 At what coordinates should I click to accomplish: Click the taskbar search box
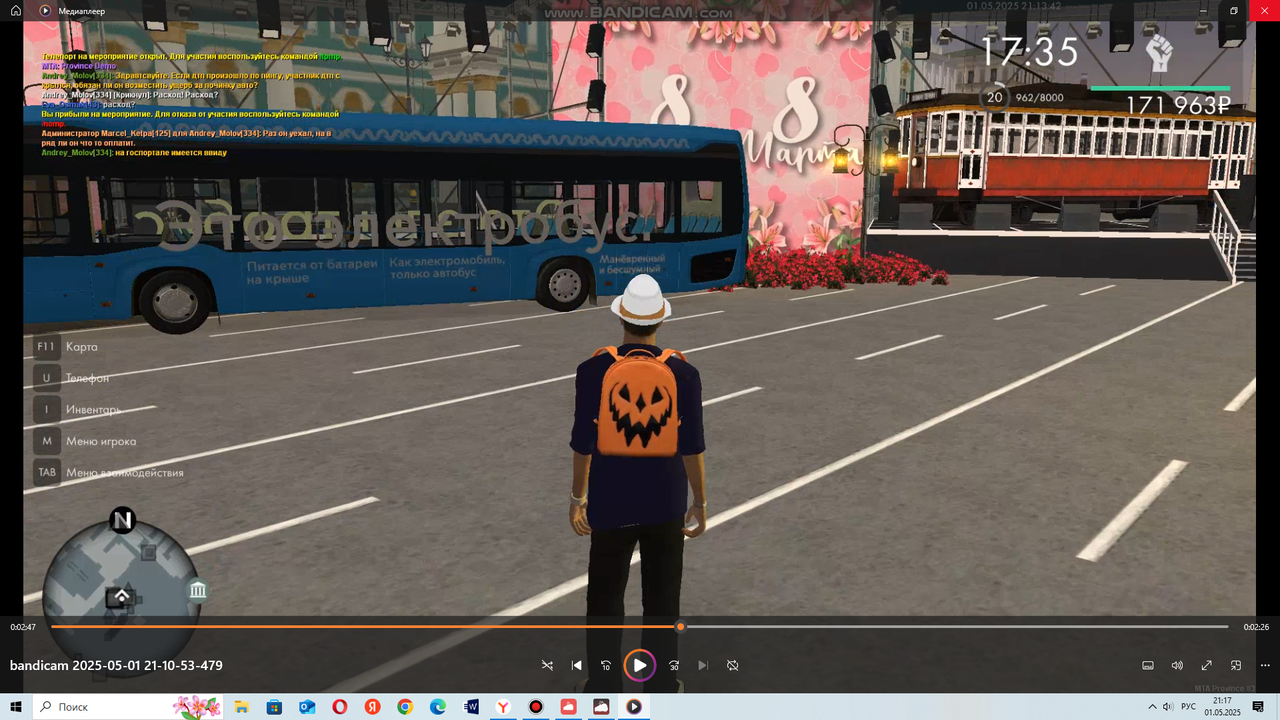coord(128,706)
